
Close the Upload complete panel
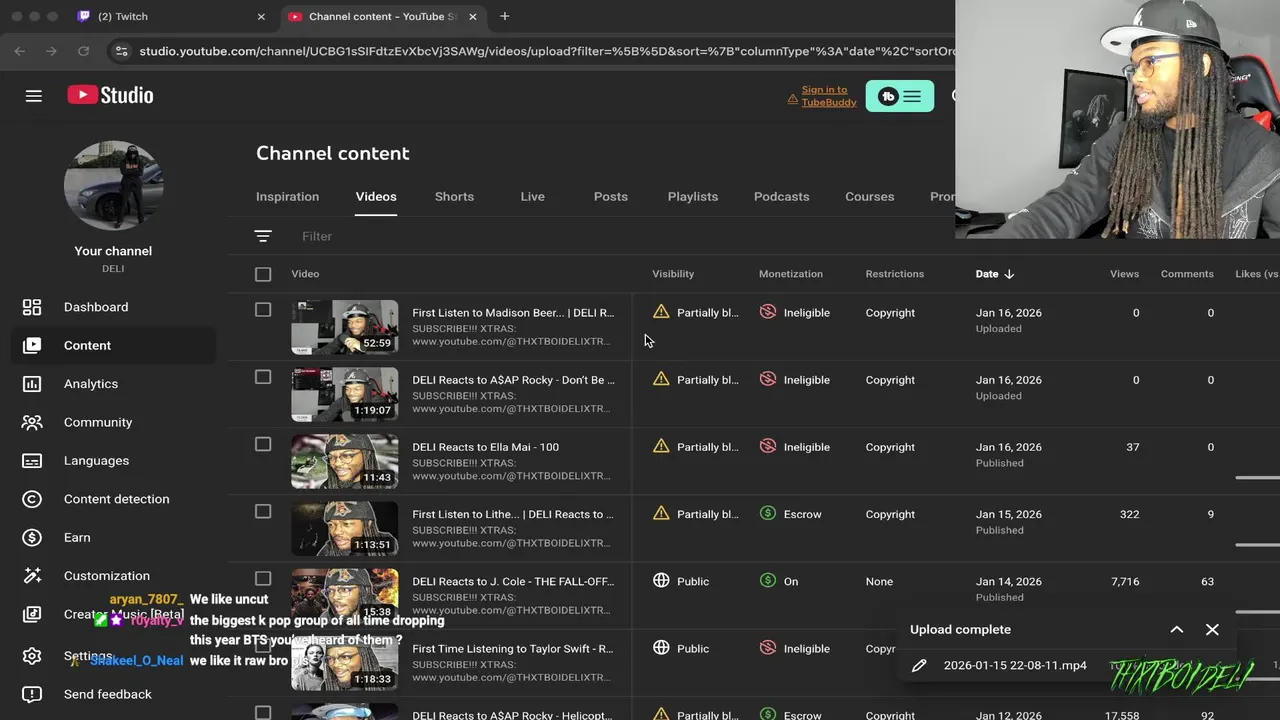tap(1212, 629)
